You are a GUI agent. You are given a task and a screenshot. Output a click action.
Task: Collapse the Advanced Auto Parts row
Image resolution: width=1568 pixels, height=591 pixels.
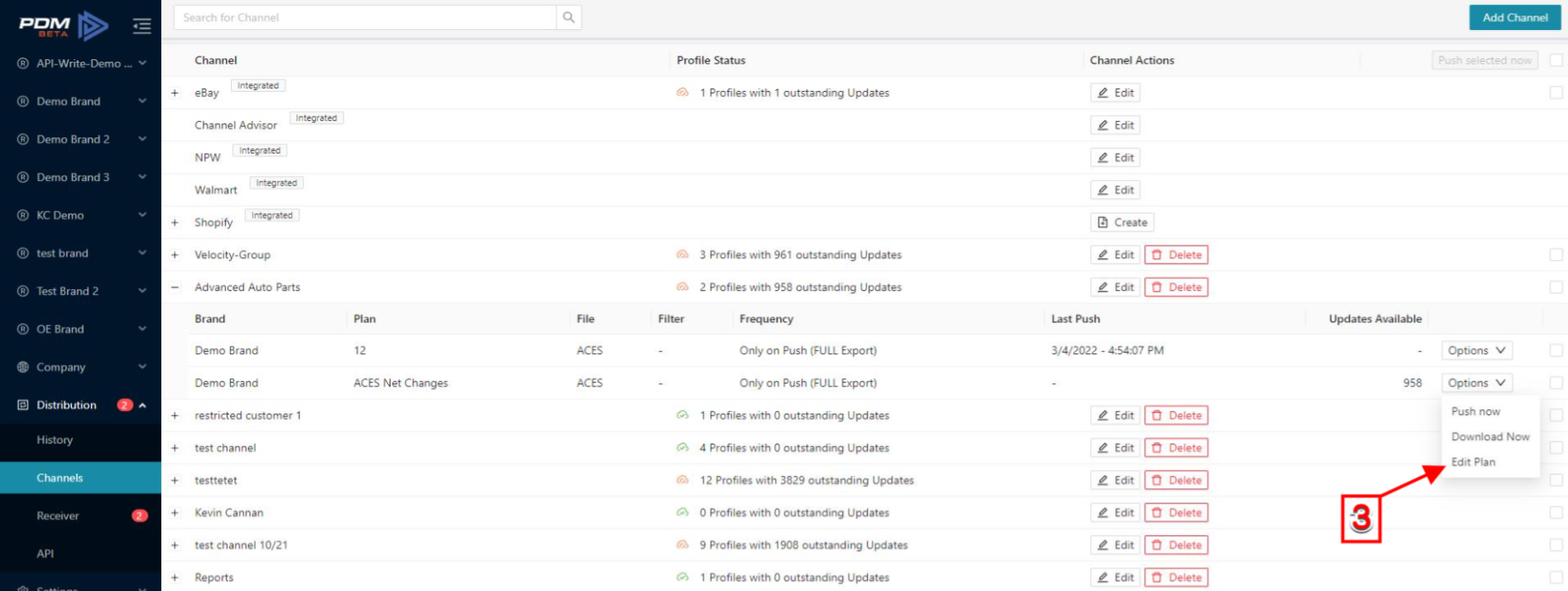(x=175, y=287)
